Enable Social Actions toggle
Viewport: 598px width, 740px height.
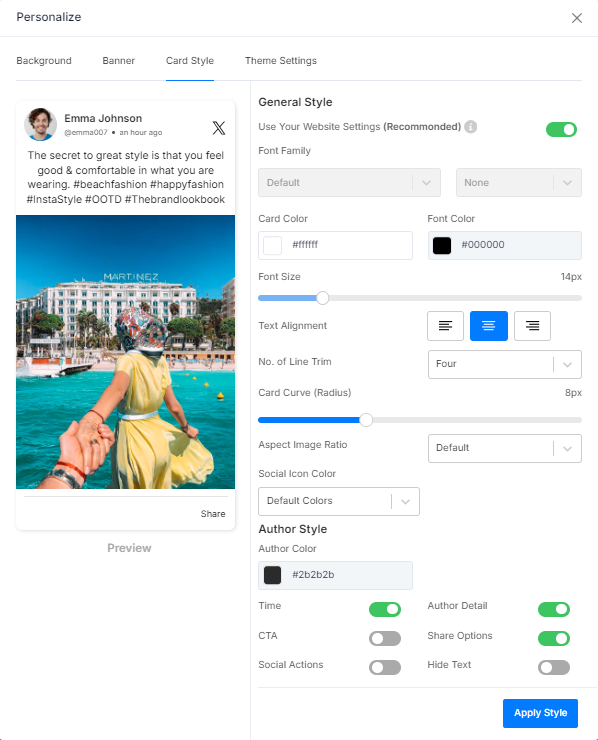[x=385, y=667]
